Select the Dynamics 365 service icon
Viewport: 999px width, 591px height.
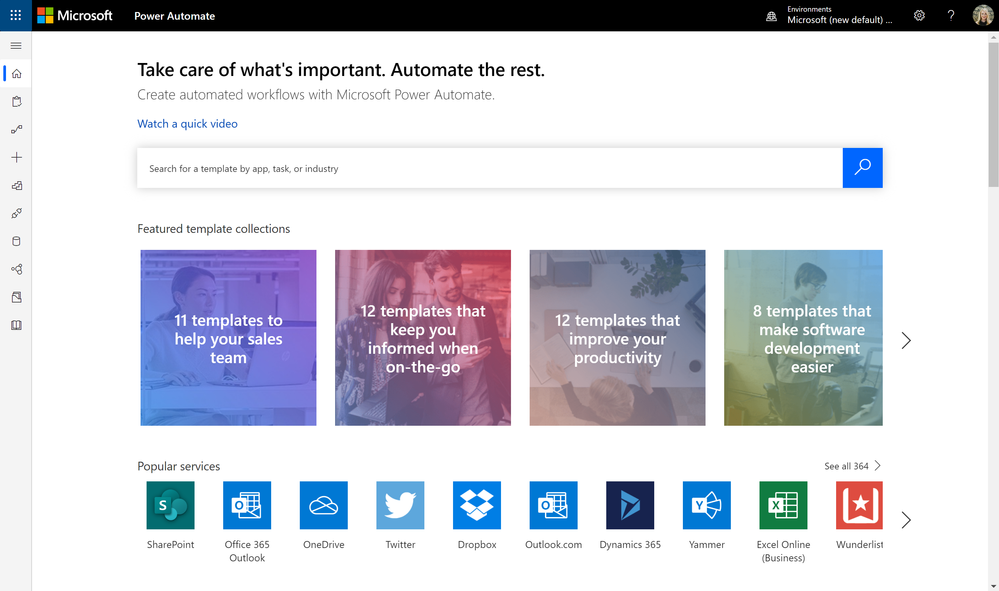pos(630,505)
